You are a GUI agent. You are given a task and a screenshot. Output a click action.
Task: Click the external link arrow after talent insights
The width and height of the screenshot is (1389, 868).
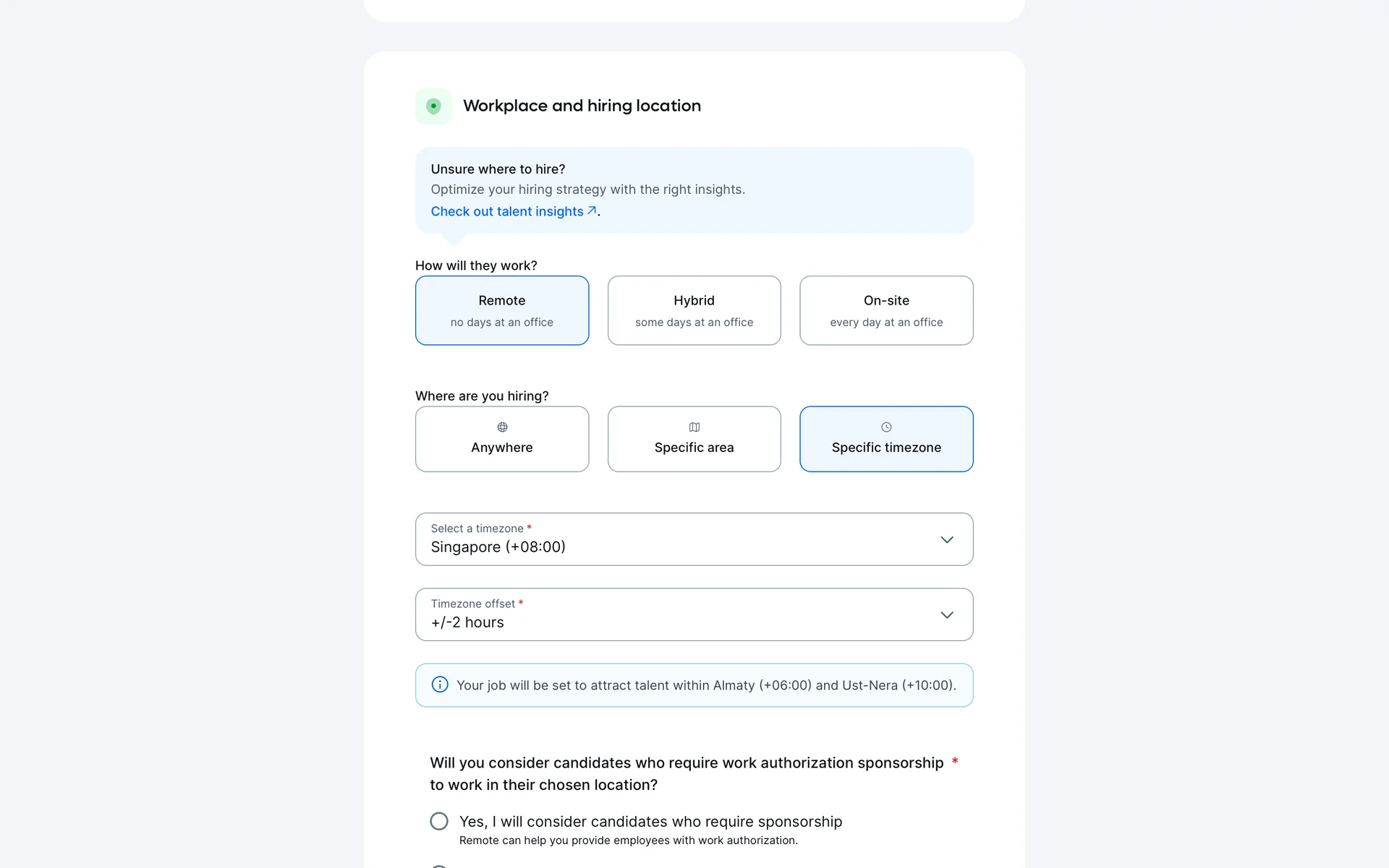592,210
